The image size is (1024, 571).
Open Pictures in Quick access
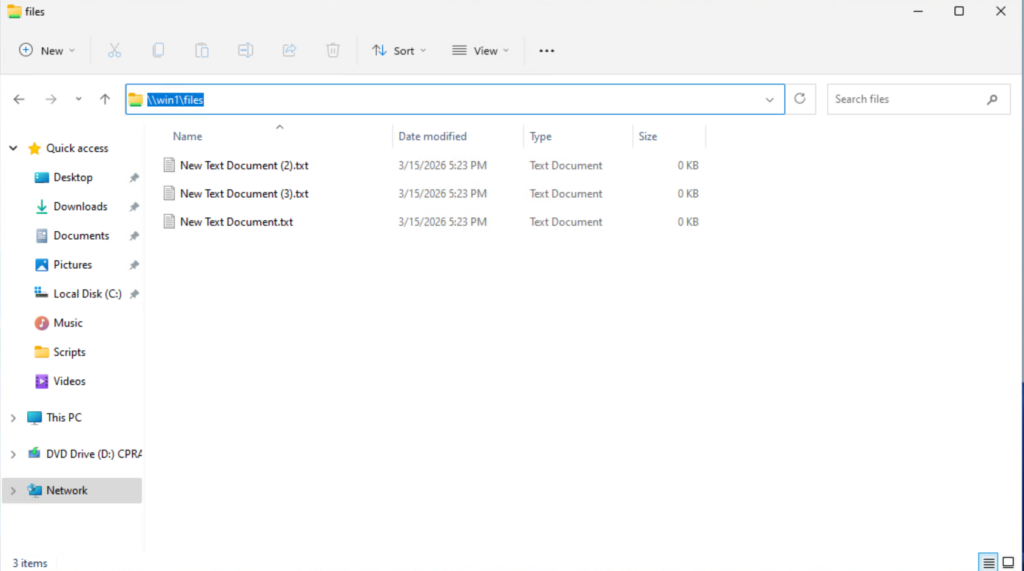point(72,265)
